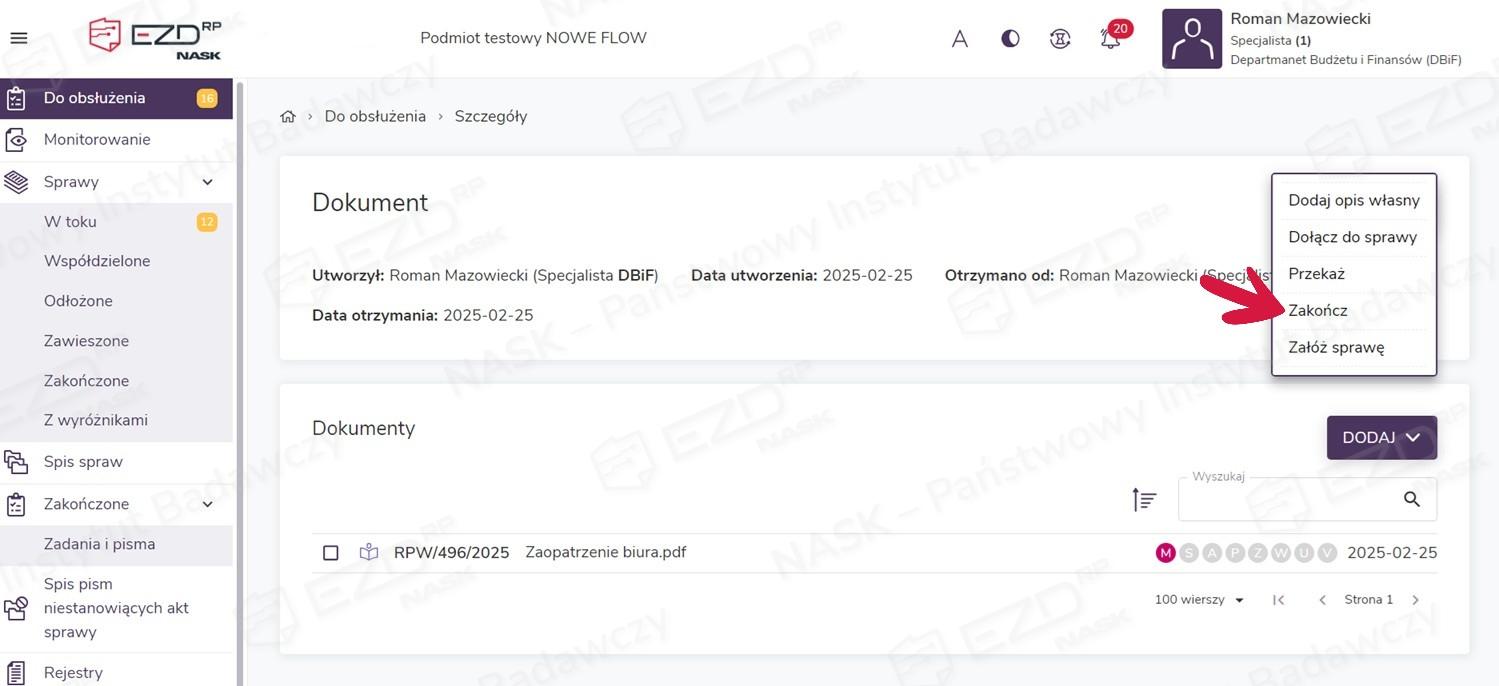Image resolution: width=1499 pixels, height=686 pixels.
Task: Open Roman Mazowiecki user avatar
Action: [1191, 39]
